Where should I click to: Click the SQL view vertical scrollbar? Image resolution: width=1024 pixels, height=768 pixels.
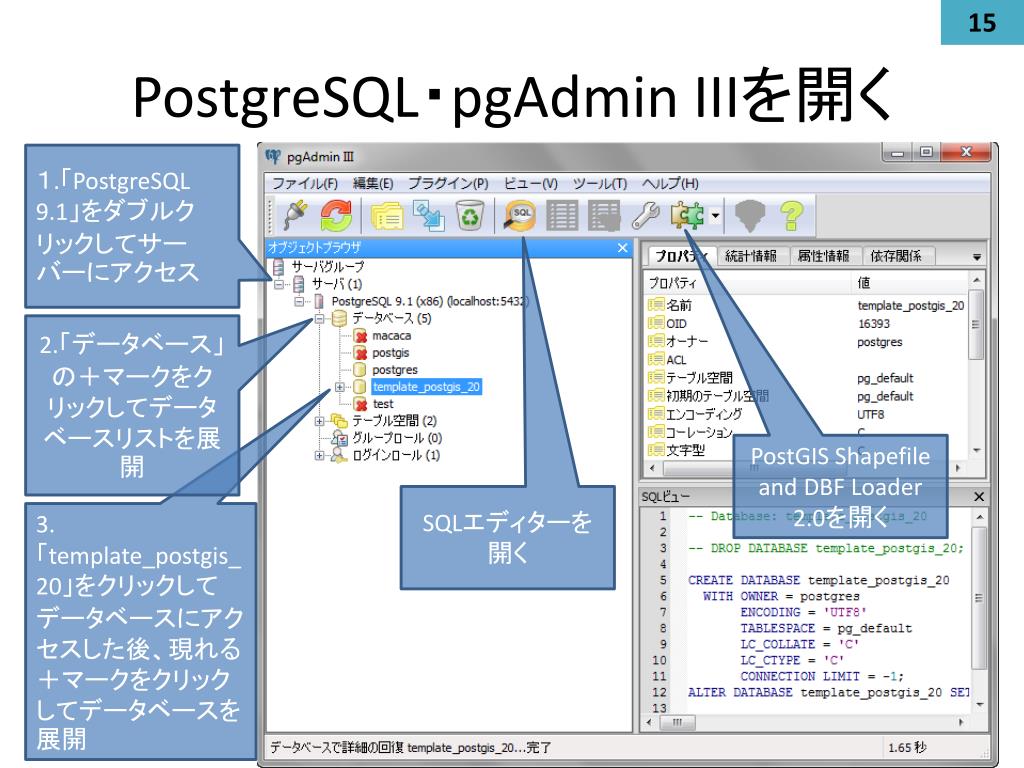tap(979, 611)
